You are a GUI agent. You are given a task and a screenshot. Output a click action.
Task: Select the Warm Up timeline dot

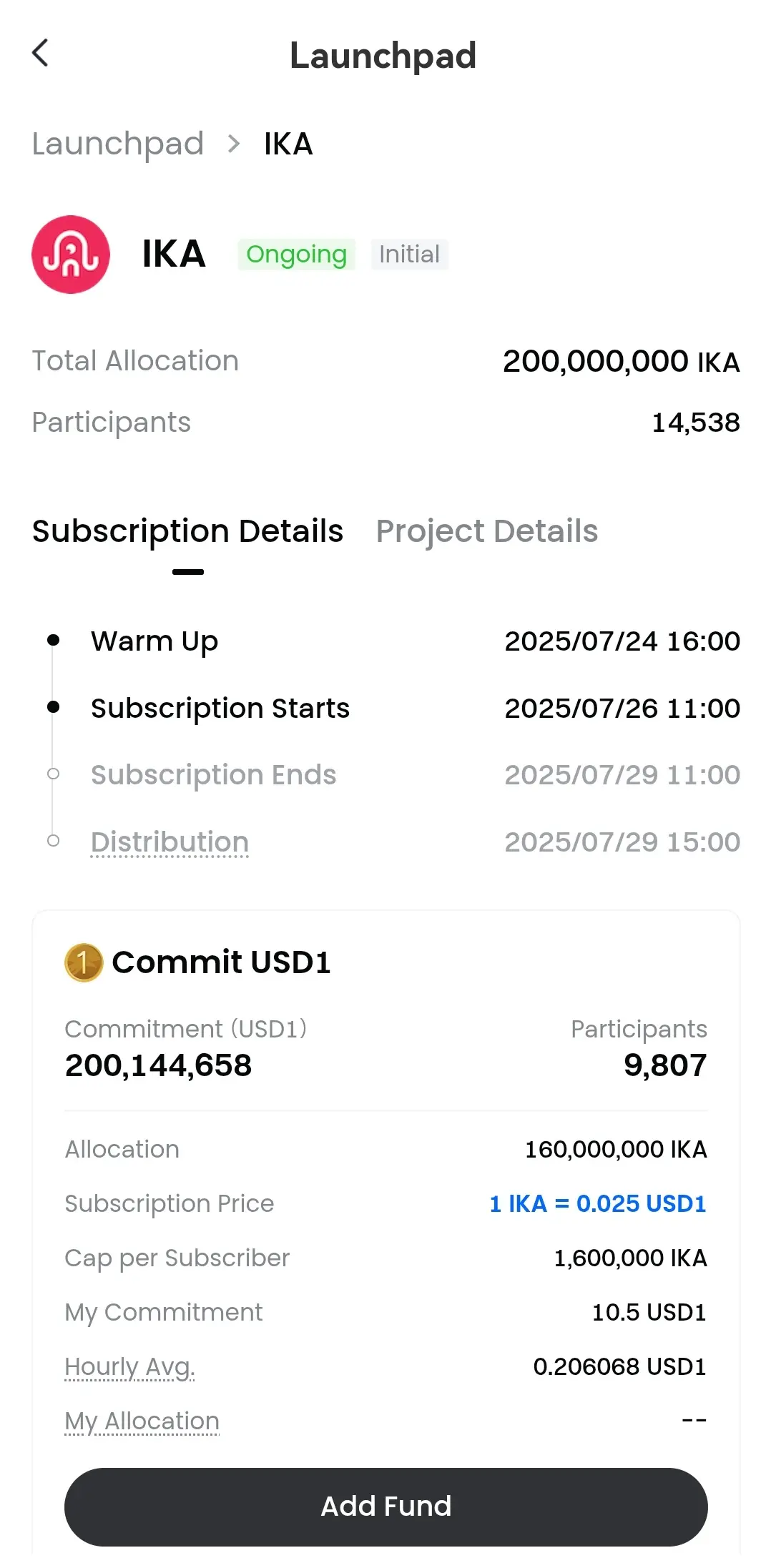click(x=53, y=640)
